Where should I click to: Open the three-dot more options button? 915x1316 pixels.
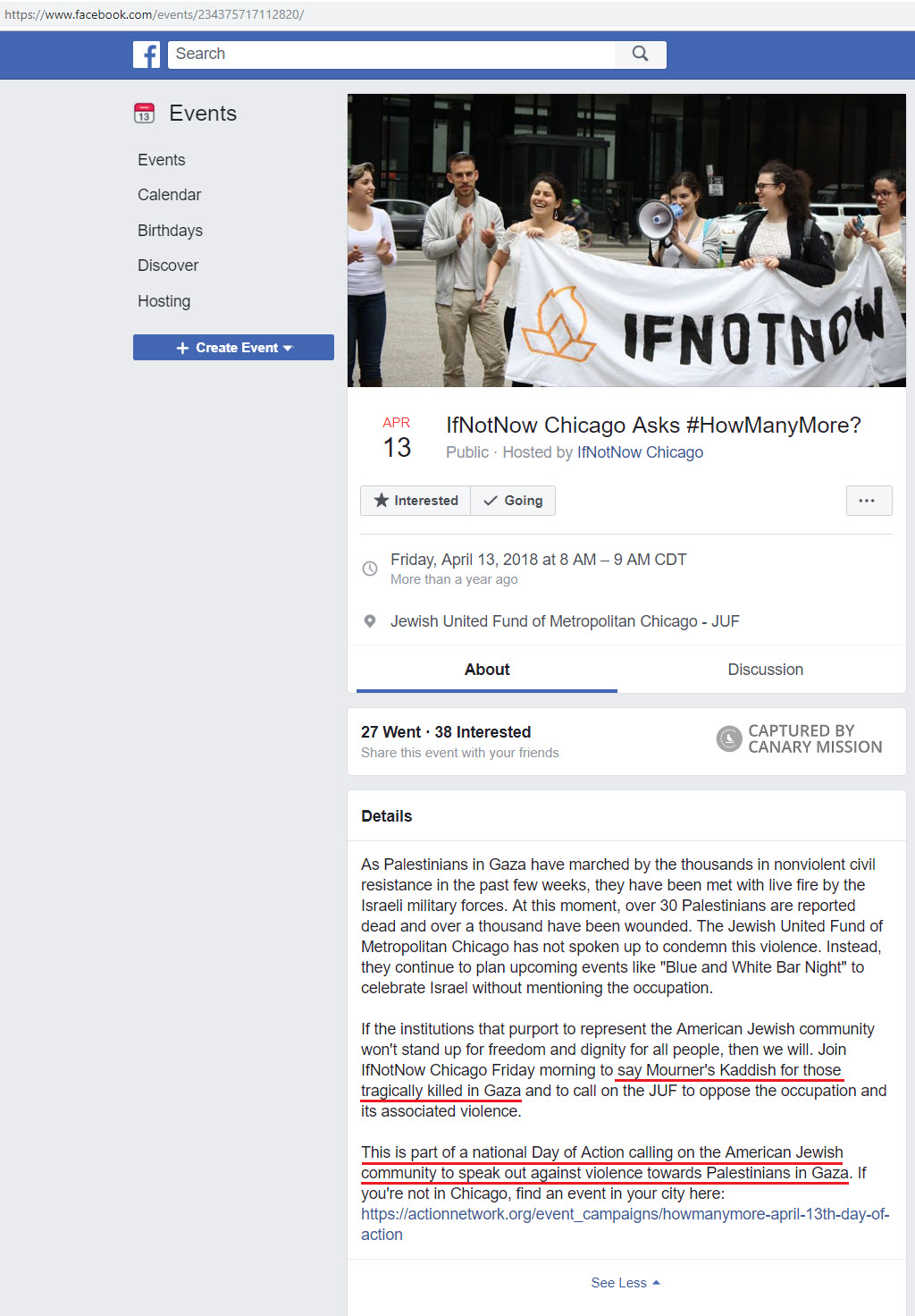tap(869, 501)
